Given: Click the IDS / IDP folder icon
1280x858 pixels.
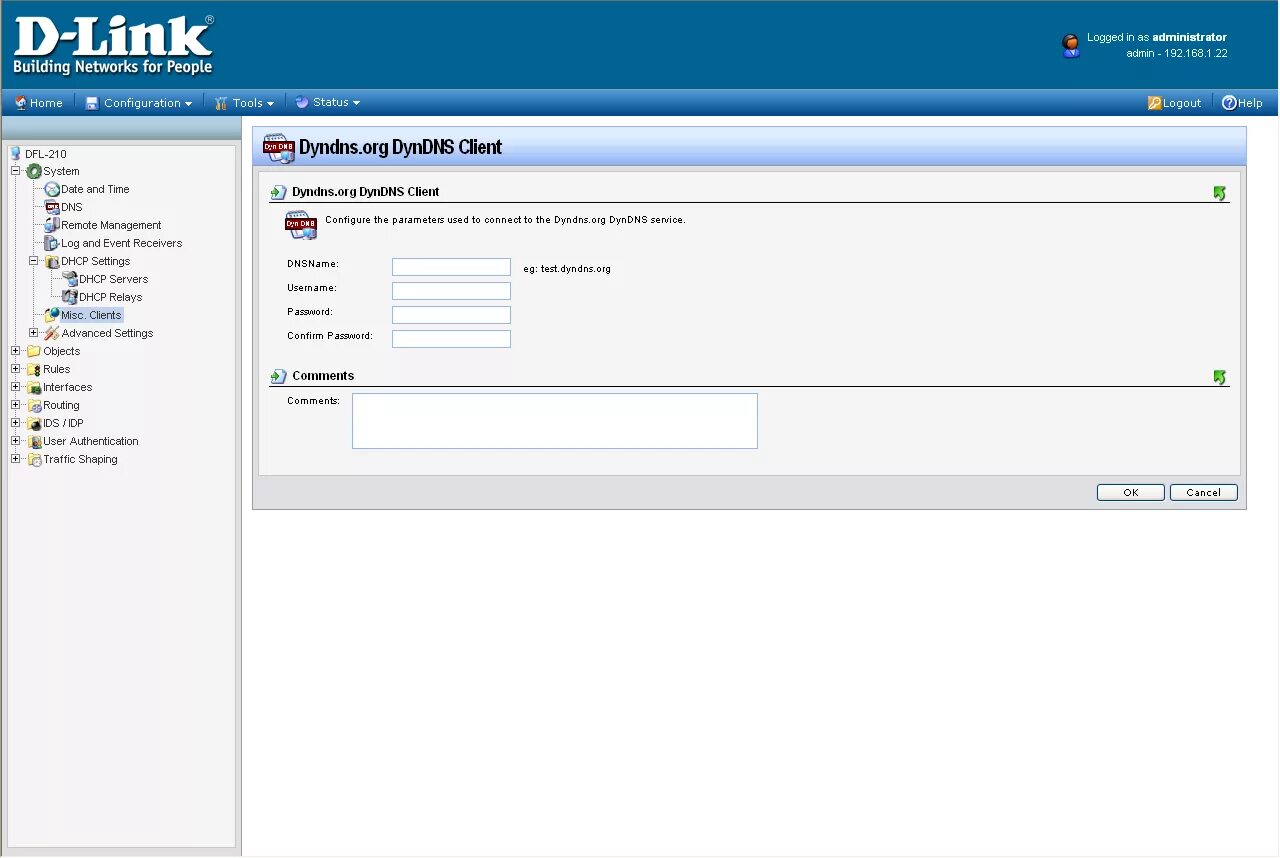Looking at the screenshot, I should click(34, 423).
